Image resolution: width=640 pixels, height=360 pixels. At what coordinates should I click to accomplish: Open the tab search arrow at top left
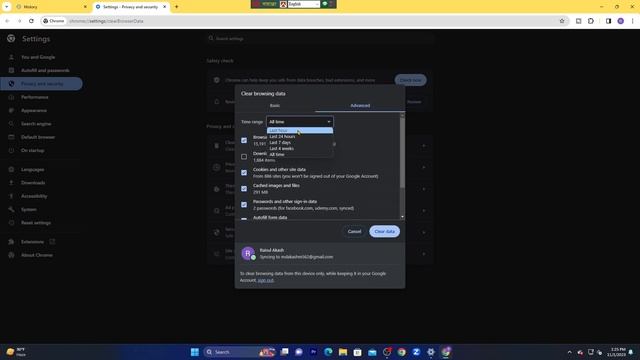point(7,7)
